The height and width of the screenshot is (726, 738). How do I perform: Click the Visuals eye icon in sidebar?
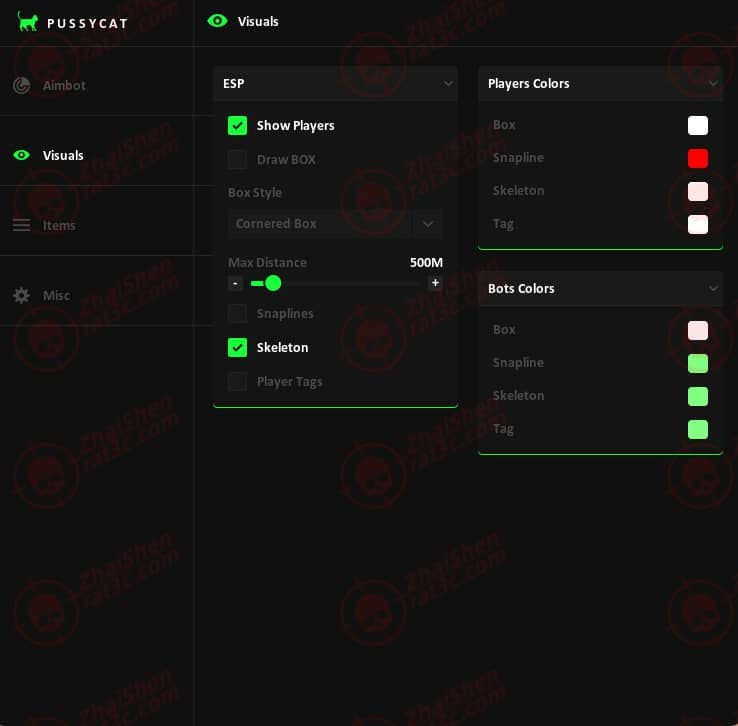[x=21, y=155]
